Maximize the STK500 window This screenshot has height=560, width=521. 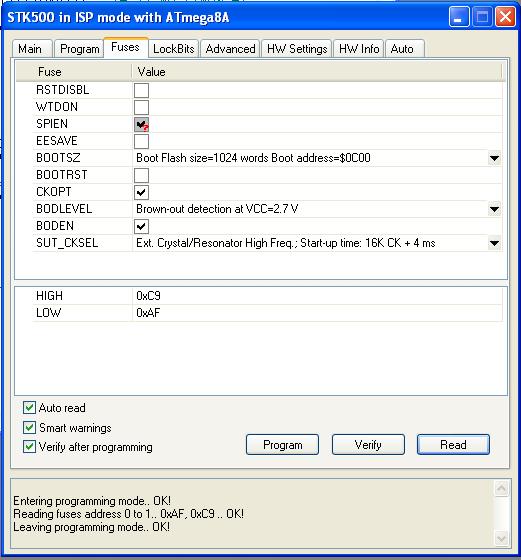(x=482, y=16)
